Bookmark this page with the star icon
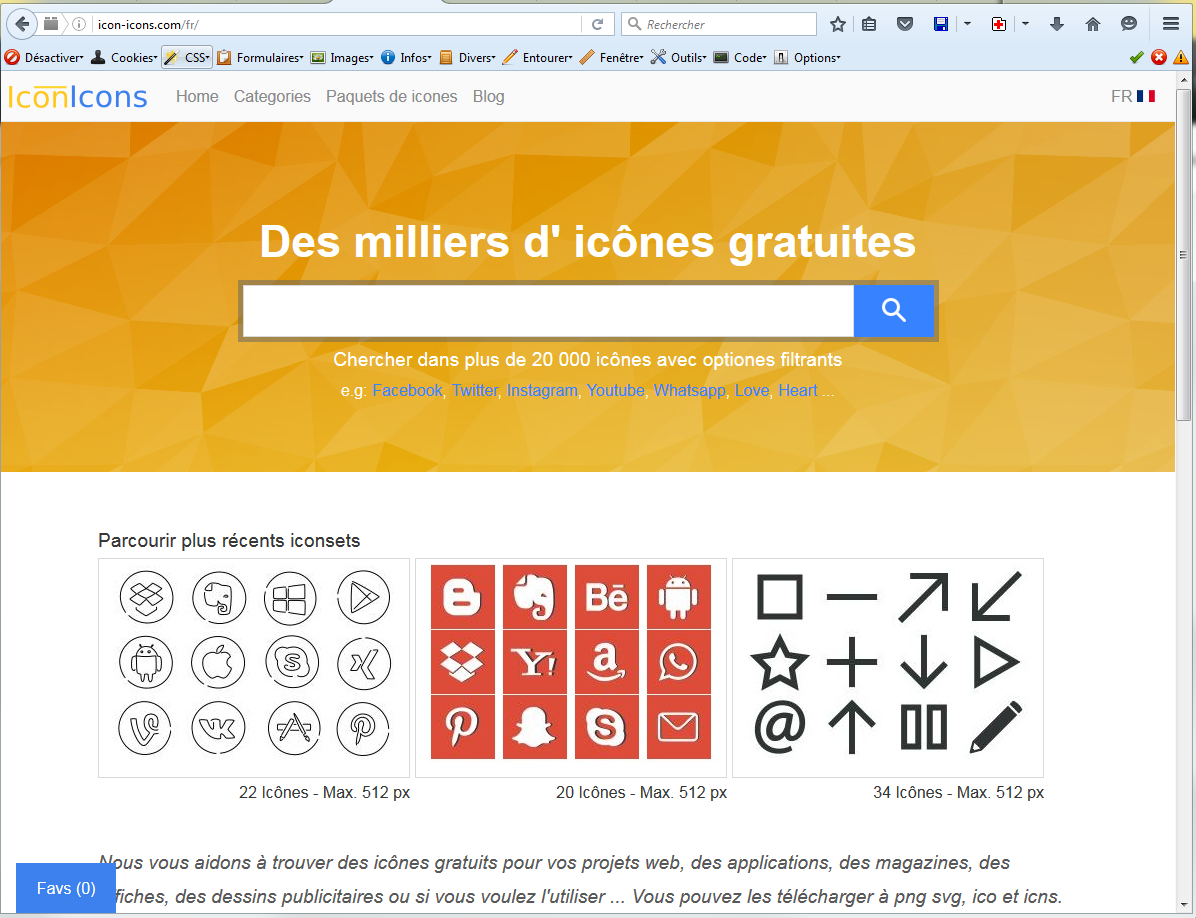Viewport: 1196px width, 918px height. coord(838,24)
